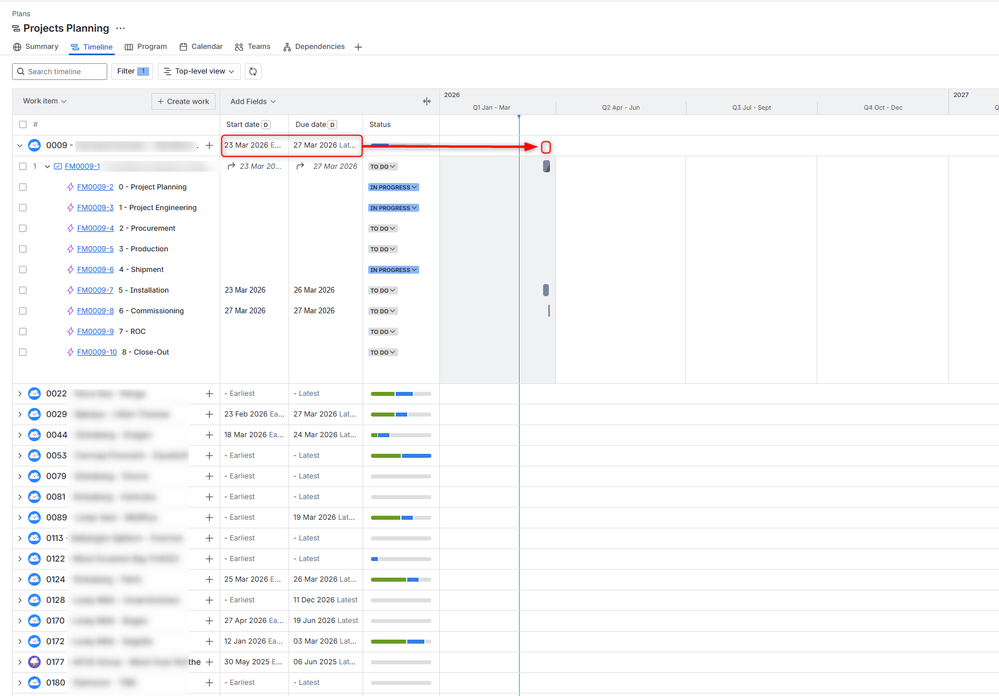Viewport: 999px width, 696px height.
Task: Click the plus icon in the 0172 row
Action: (209, 641)
